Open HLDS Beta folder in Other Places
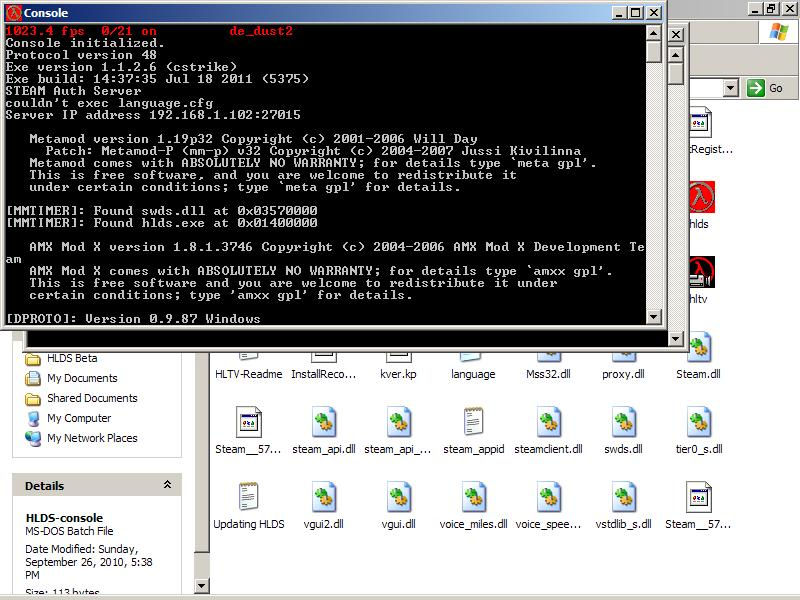 click(72, 358)
